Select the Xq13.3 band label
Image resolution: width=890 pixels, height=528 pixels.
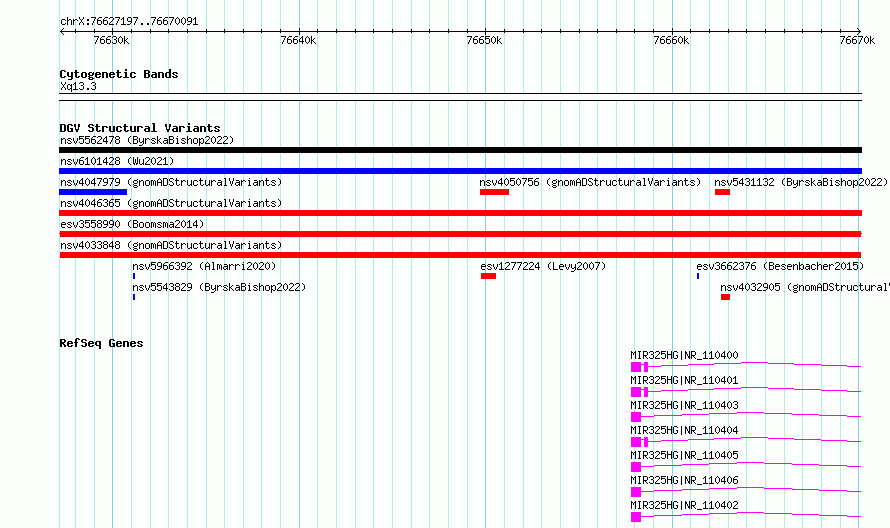(78, 86)
